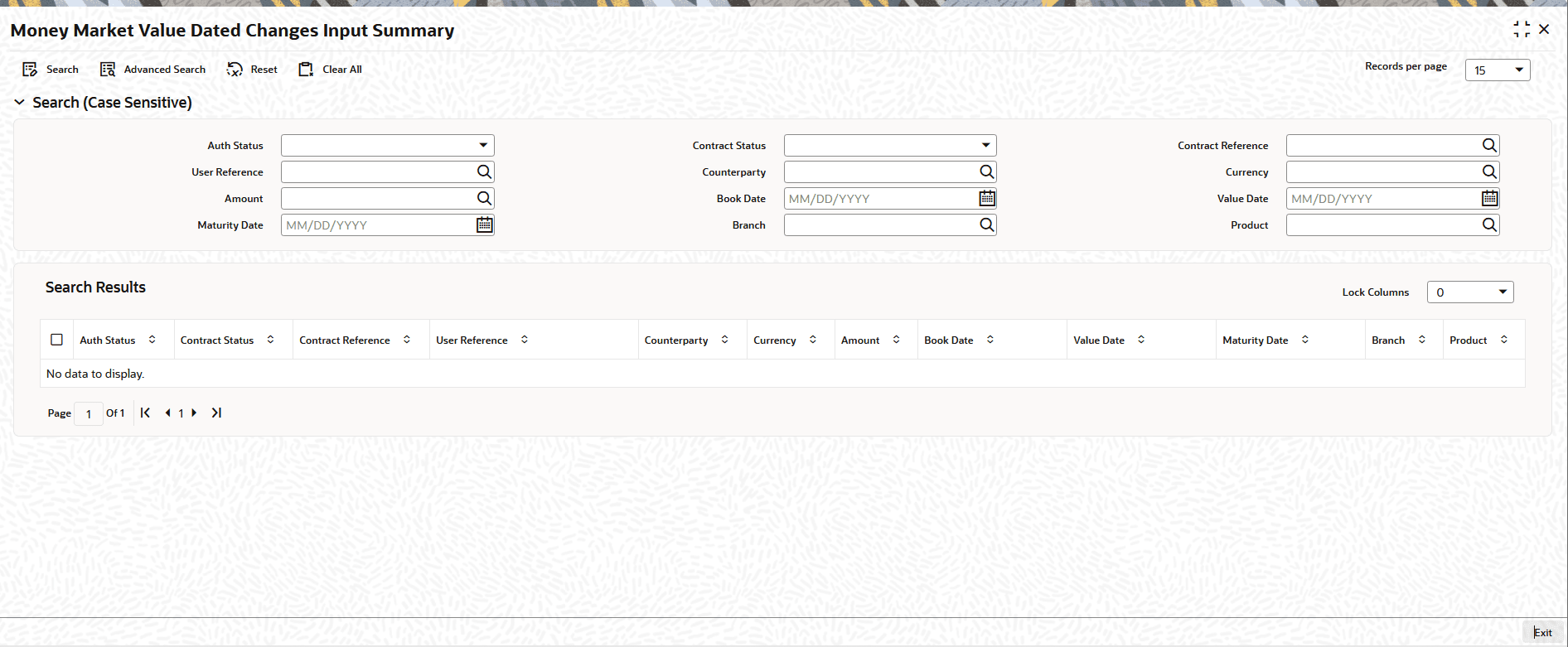Open Advanced Search

(x=152, y=70)
